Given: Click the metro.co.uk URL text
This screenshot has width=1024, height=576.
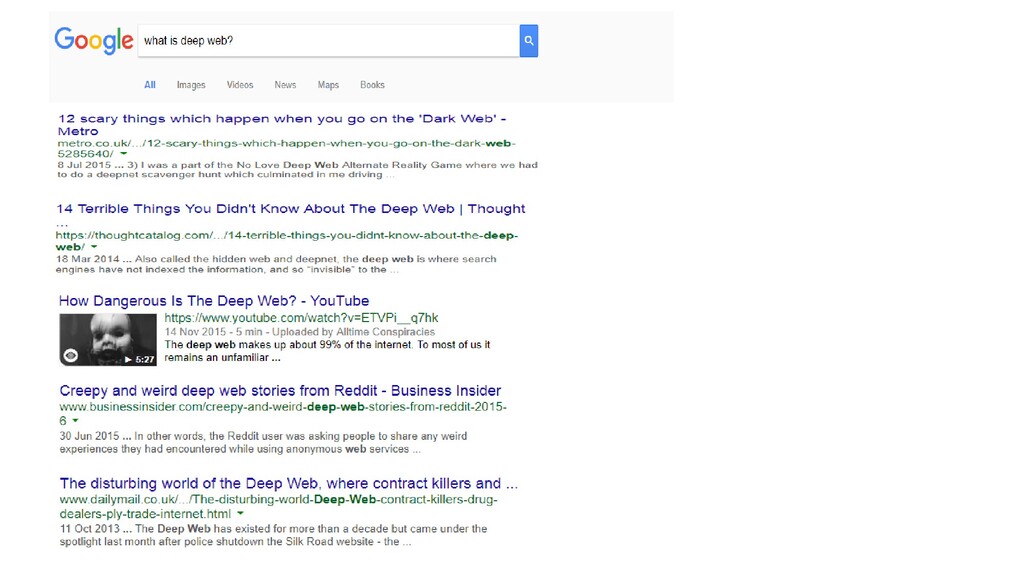Looking at the screenshot, I should click(x=286, y=148).
